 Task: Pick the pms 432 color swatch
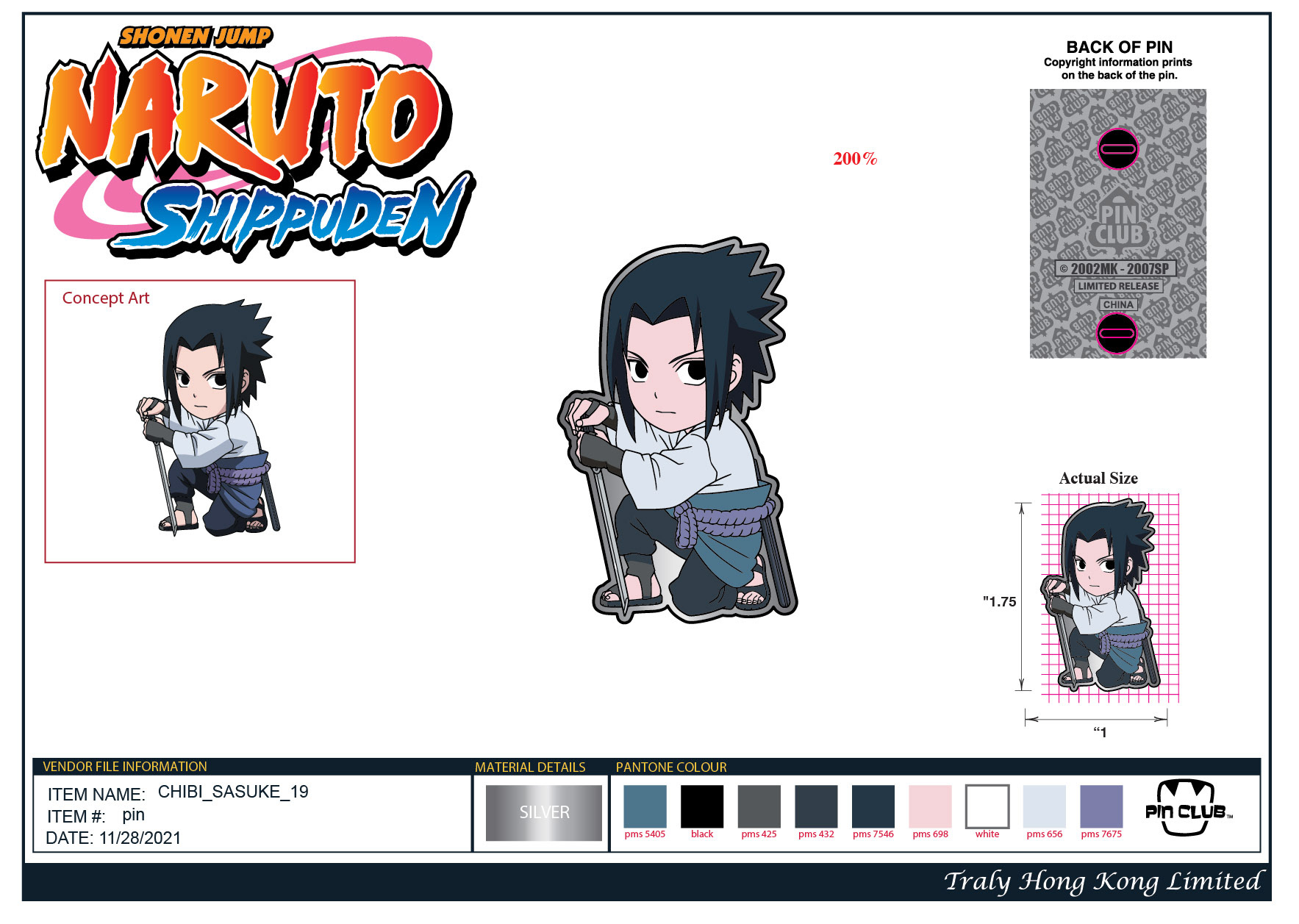coord(816,806)
